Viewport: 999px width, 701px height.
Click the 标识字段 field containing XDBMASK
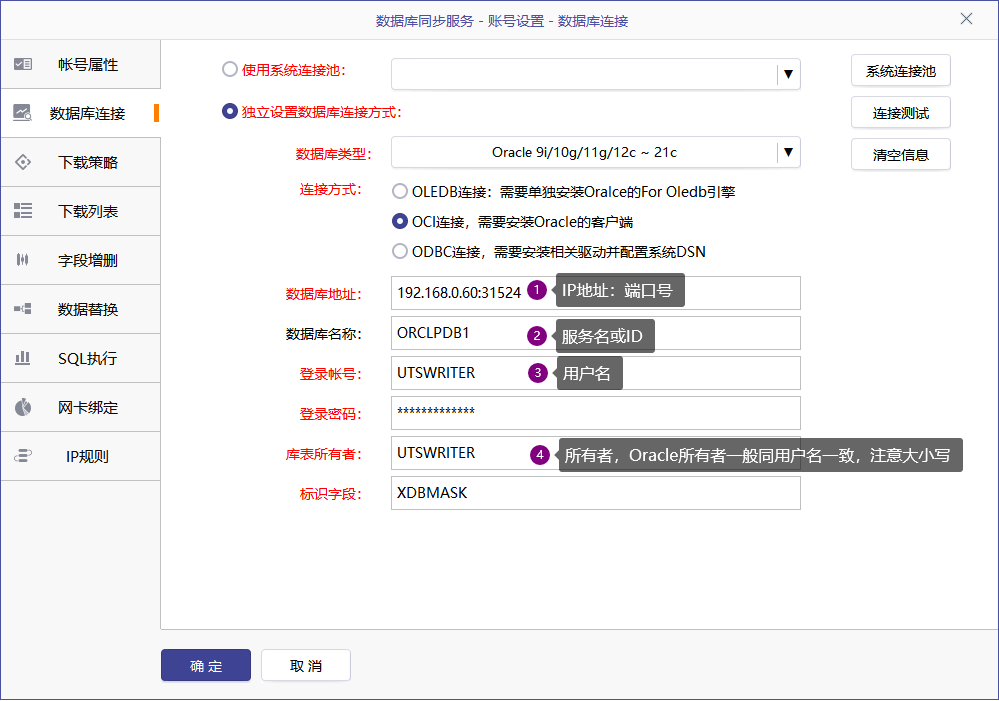(596, 493)
